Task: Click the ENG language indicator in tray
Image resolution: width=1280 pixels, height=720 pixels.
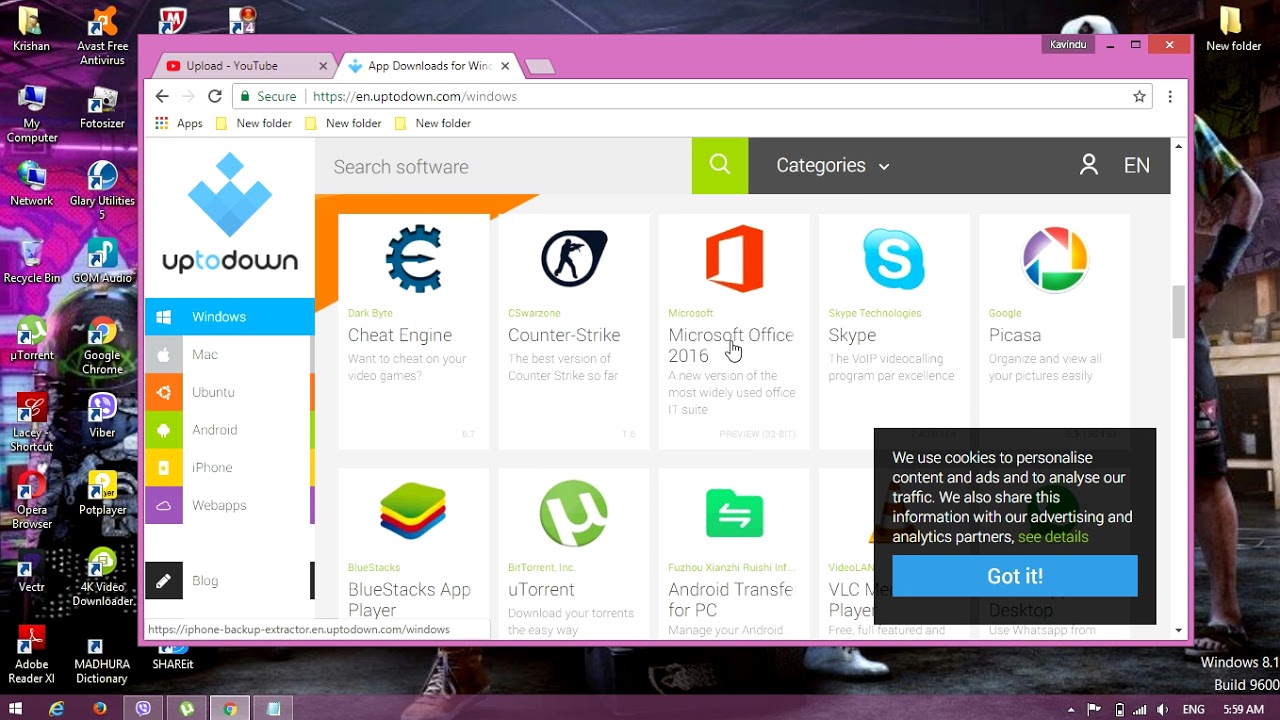Action: click(x=1193, y=709)
